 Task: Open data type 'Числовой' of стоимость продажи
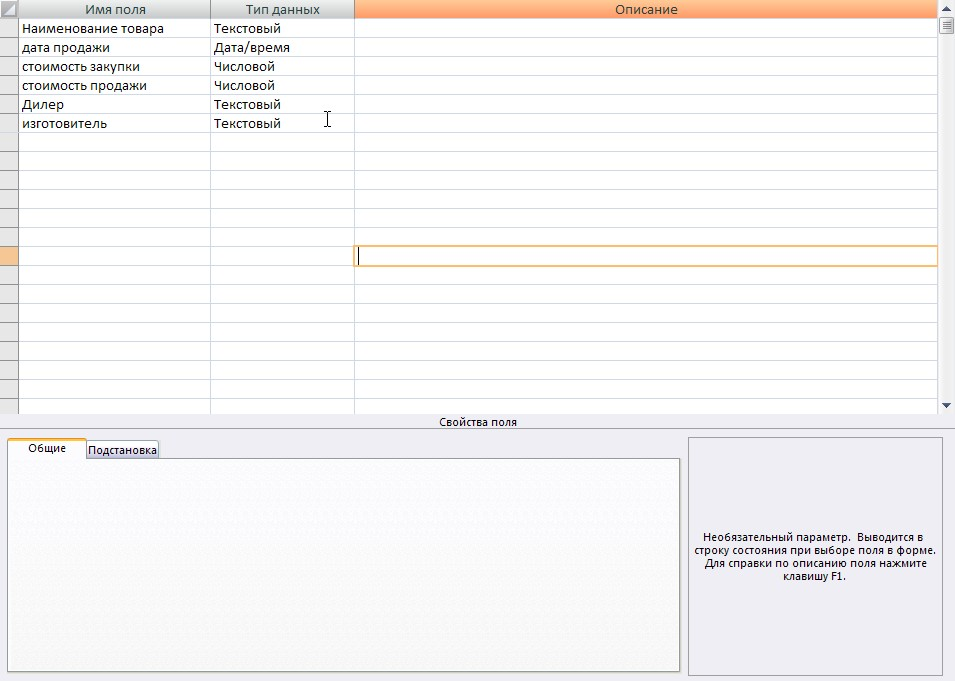[x=282, y=85]
